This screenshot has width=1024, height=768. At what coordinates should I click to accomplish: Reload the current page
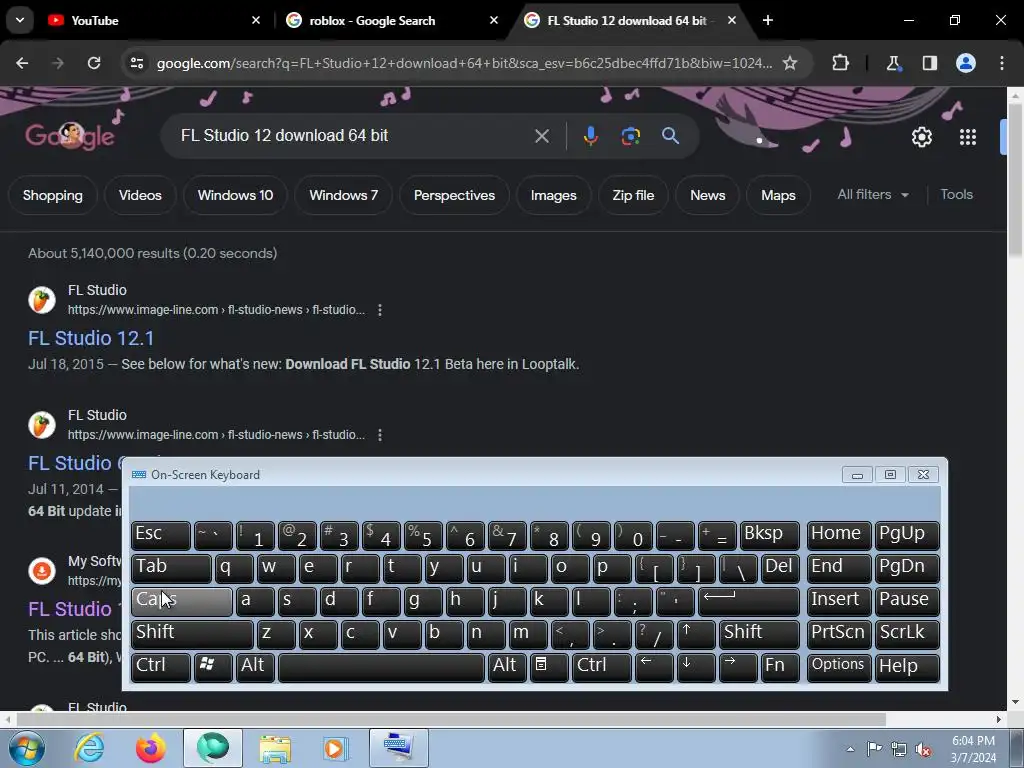[94, 63]
